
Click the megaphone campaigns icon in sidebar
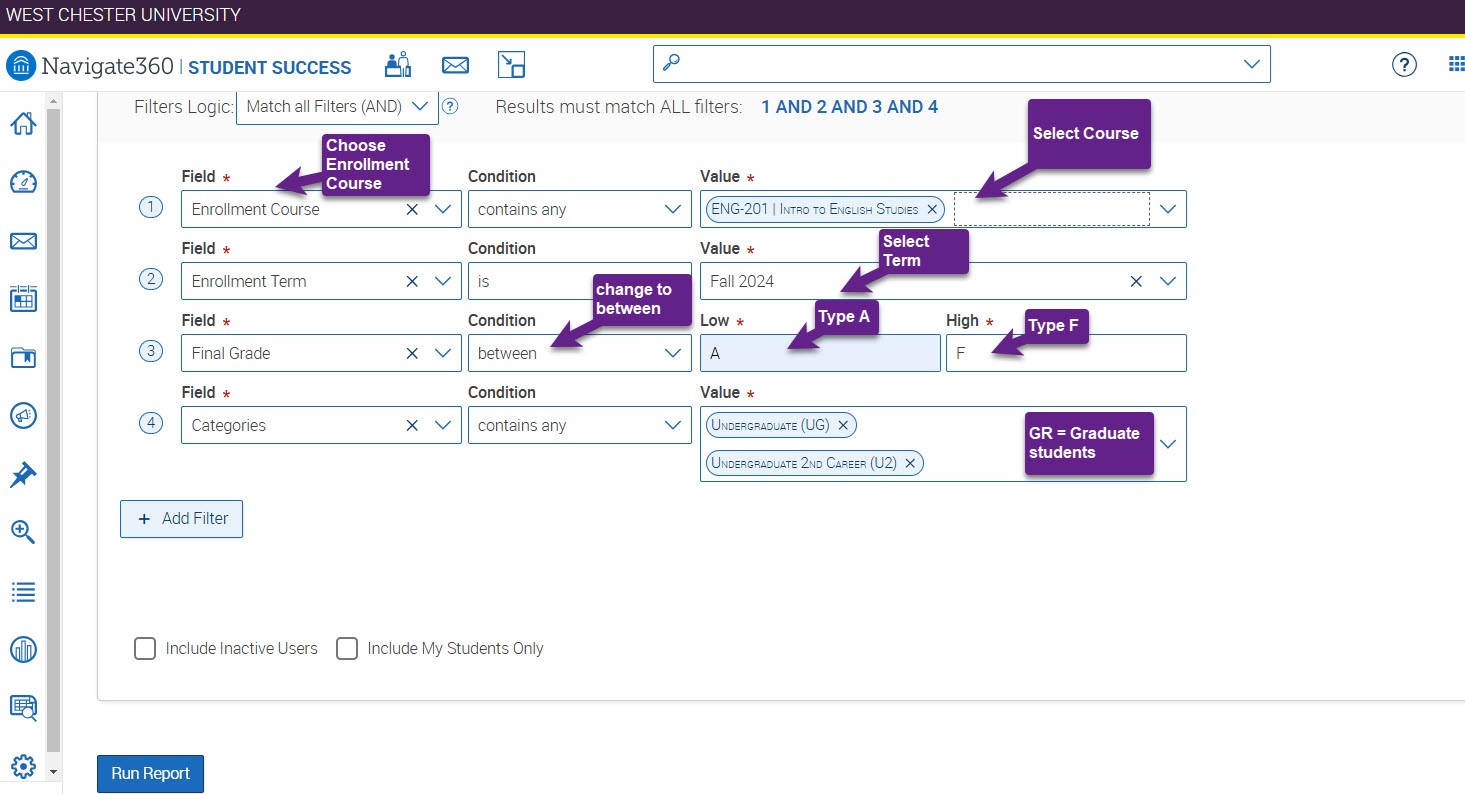(23, 416)
